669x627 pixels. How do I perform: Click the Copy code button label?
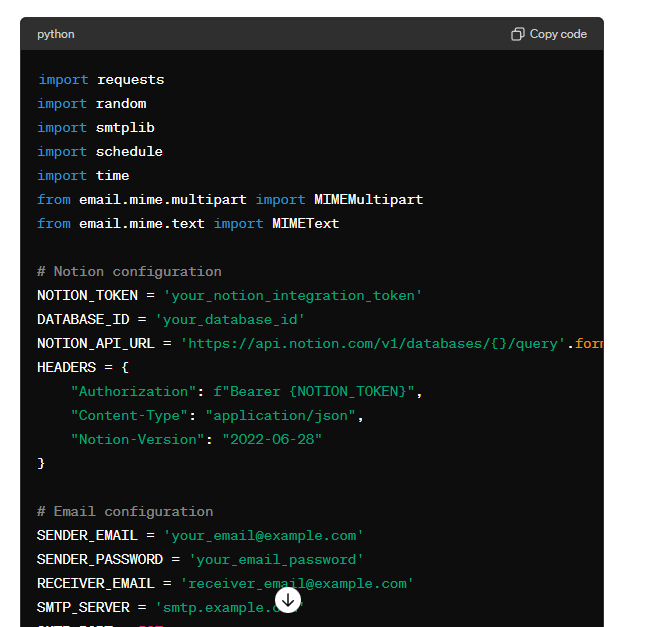point(558,34)
